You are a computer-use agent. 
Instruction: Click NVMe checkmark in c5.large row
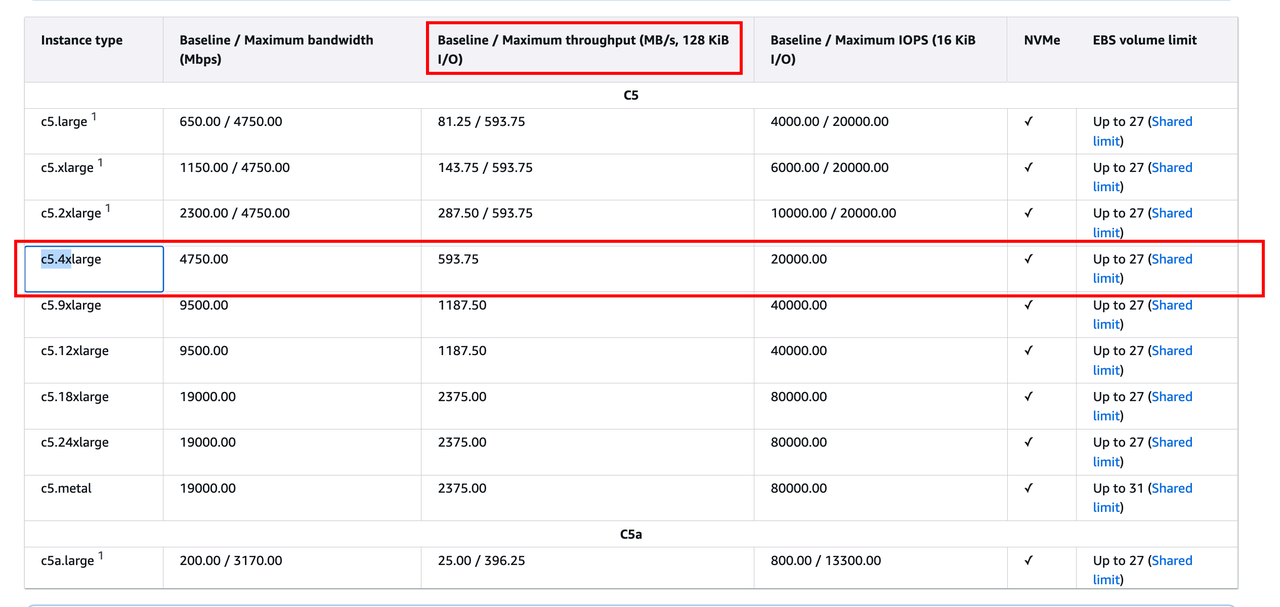pyautogui.click(x=1029, y=122)
